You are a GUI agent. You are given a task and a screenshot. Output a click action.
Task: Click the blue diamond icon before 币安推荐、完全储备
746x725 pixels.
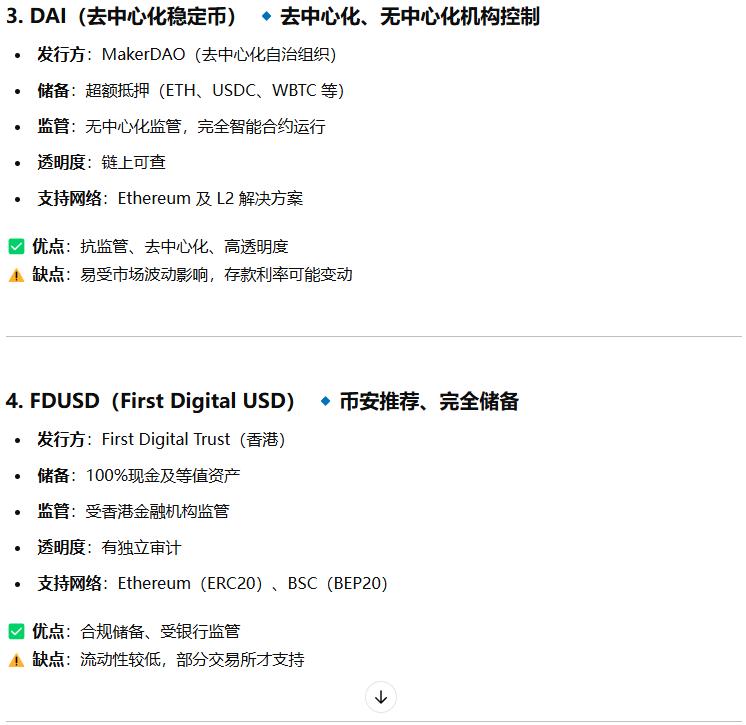325,401
